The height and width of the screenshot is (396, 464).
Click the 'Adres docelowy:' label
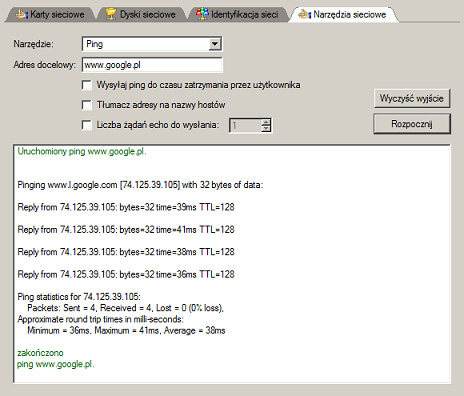coord(45,65)
